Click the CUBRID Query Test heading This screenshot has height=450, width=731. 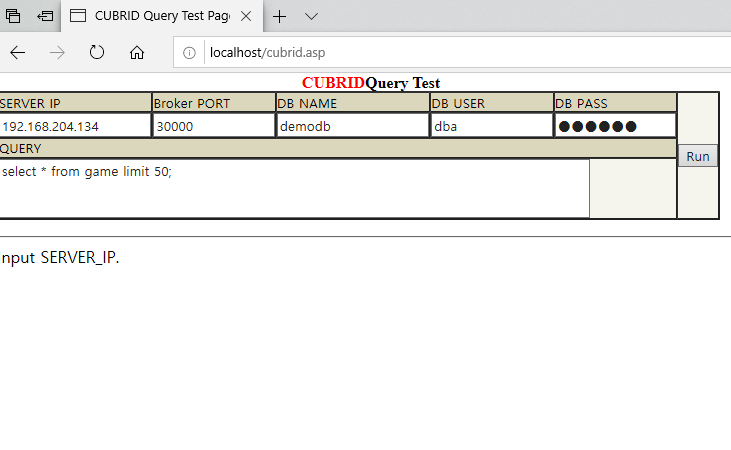click(371, 83)
